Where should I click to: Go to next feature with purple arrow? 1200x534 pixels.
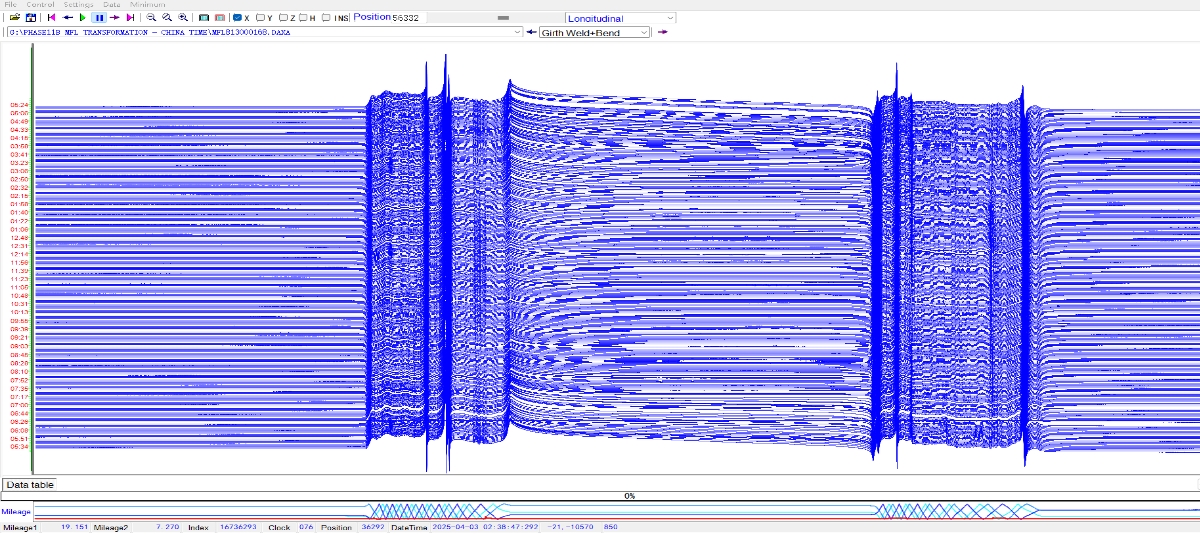tap(662, 32)
